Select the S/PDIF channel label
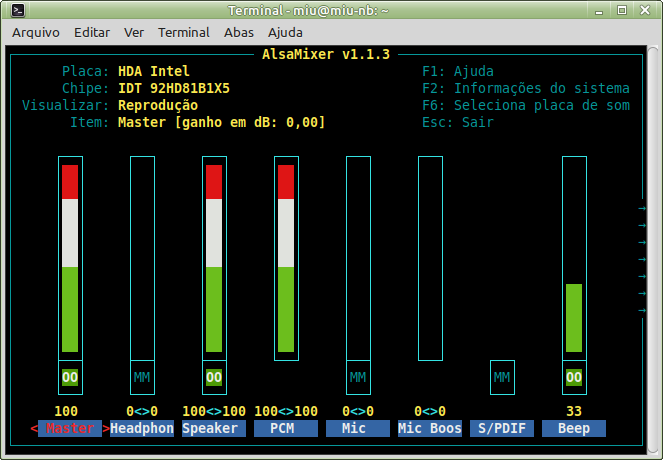Viewport: 663px width, 460px height. pos(501,428)
